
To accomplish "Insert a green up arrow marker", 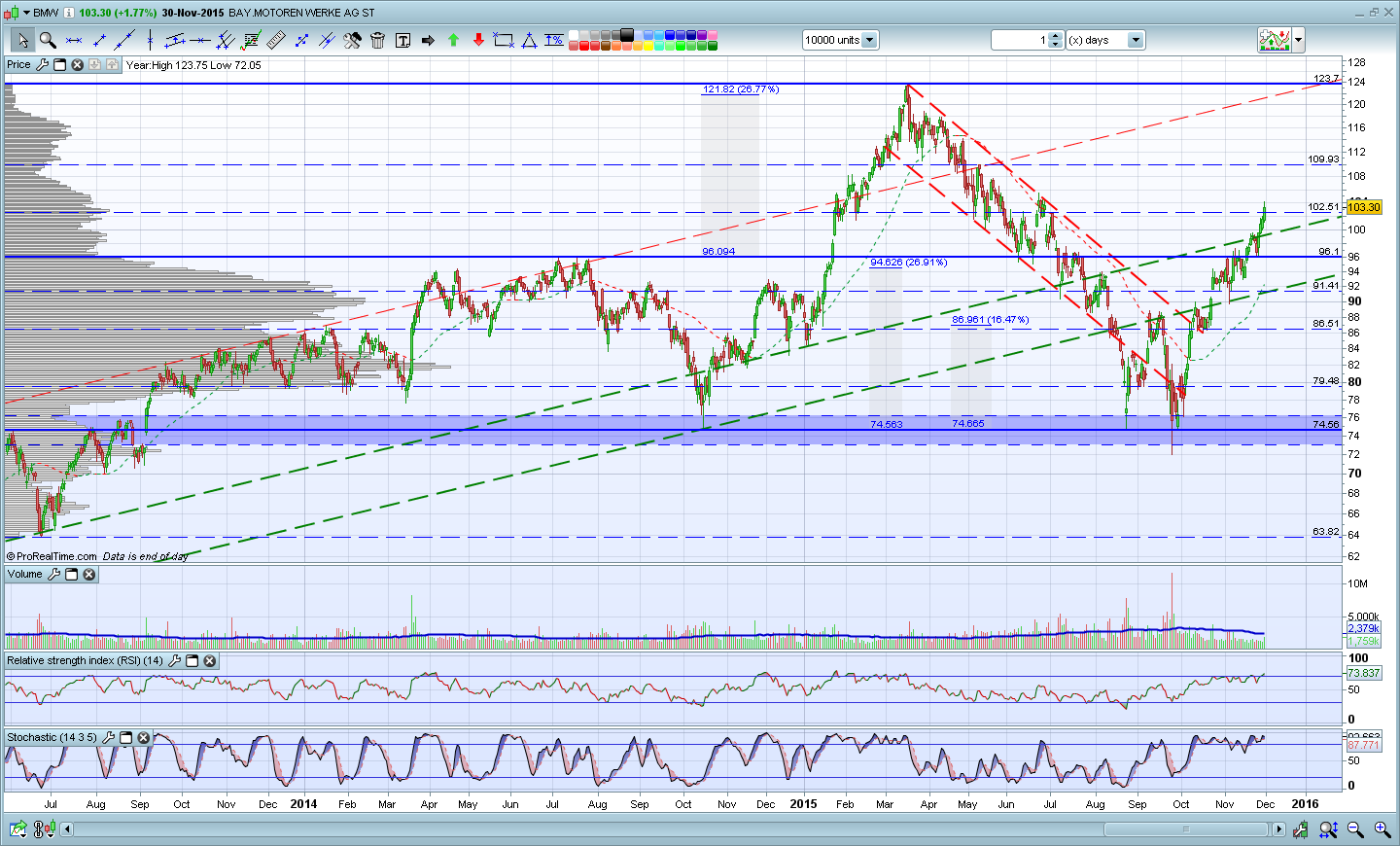I will click(453, 40).
